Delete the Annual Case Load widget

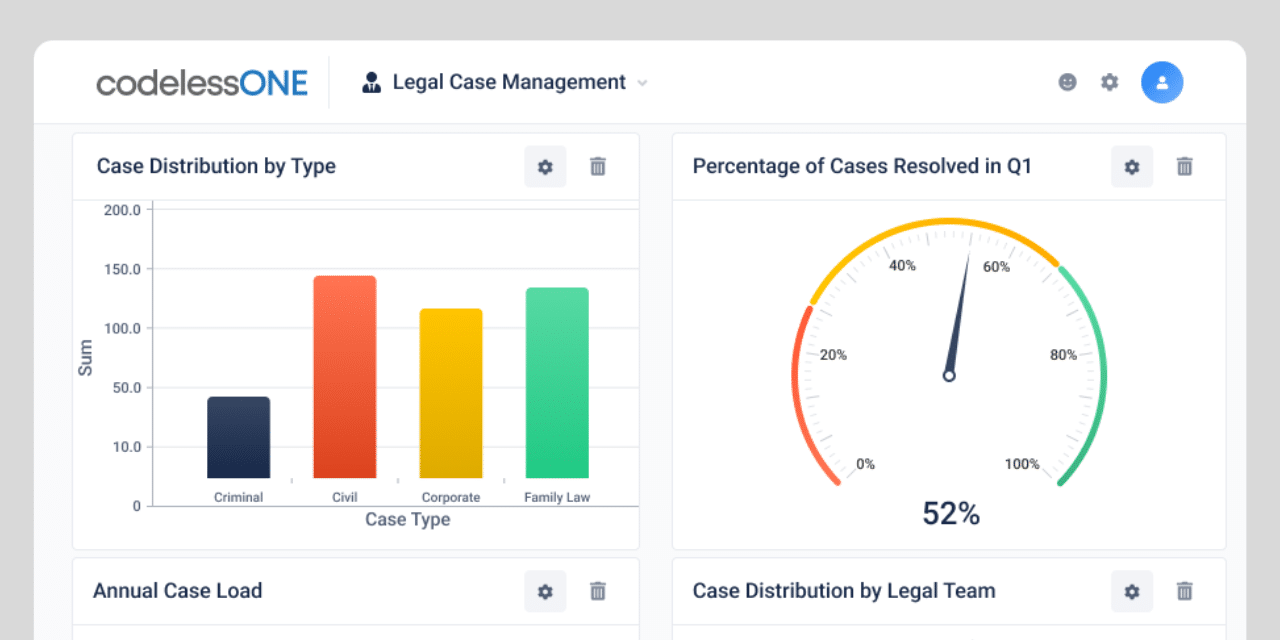click(x=598, y=592)
